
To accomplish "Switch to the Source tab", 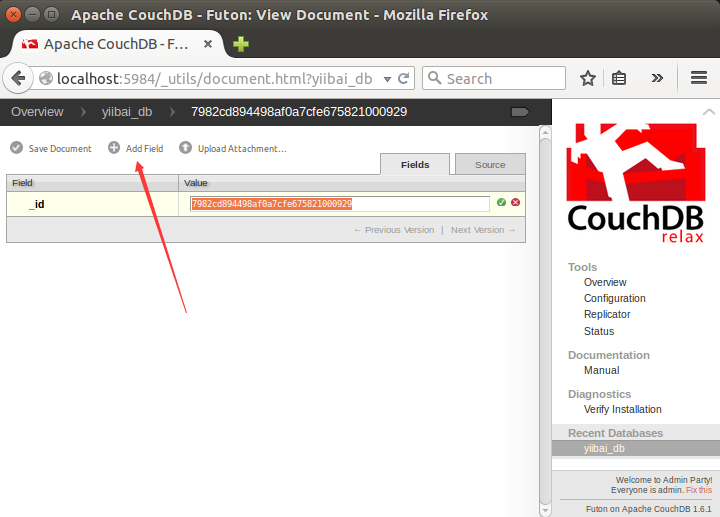I will point(490,165).
